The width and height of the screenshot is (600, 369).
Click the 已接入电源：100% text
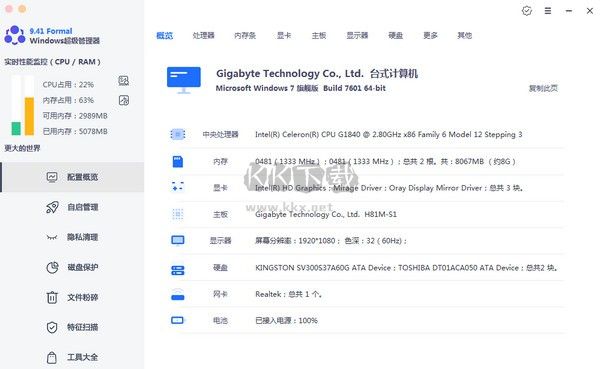(x=287, y=321)
